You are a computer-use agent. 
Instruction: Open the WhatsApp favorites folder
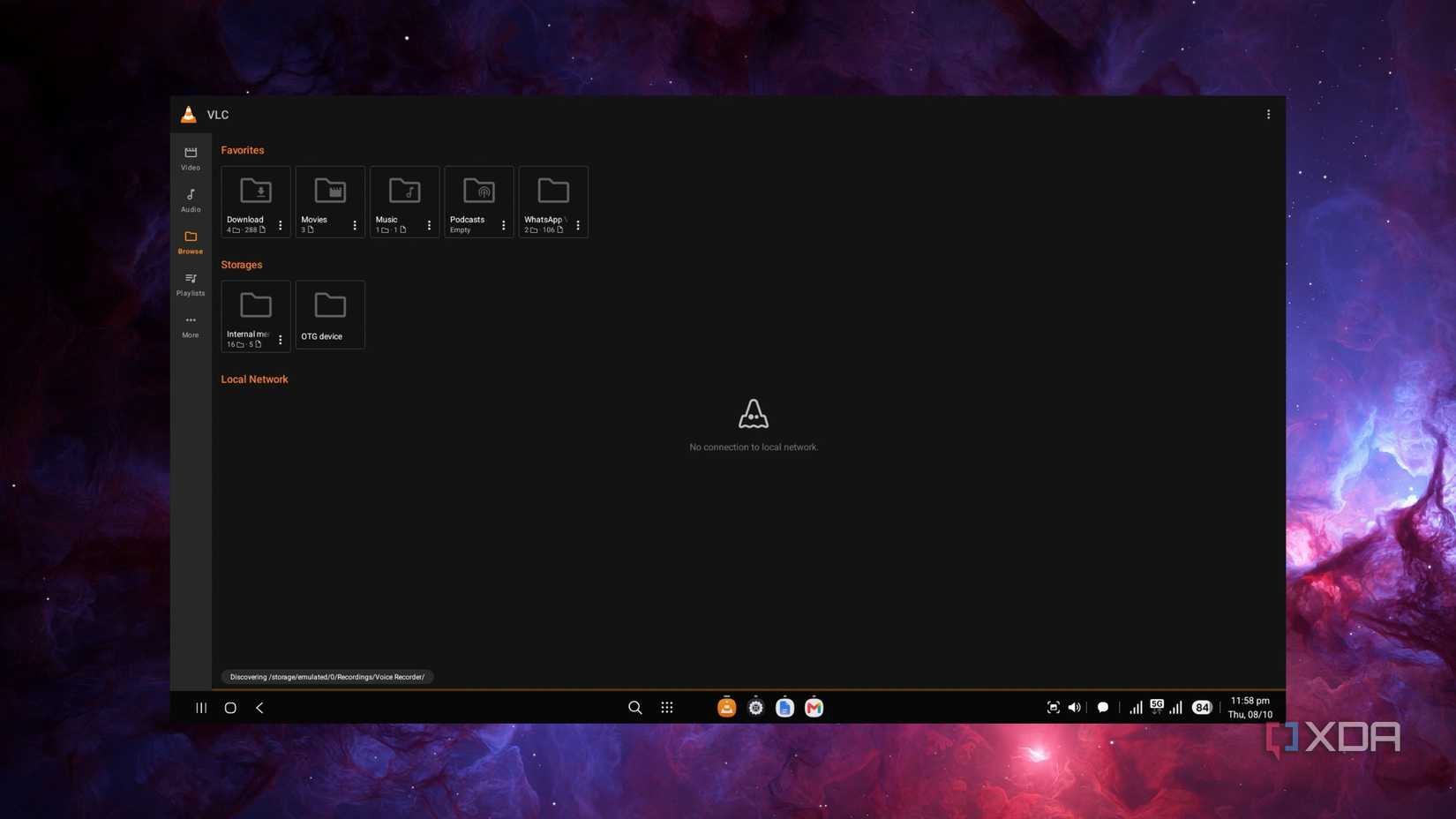click(553, 201)
